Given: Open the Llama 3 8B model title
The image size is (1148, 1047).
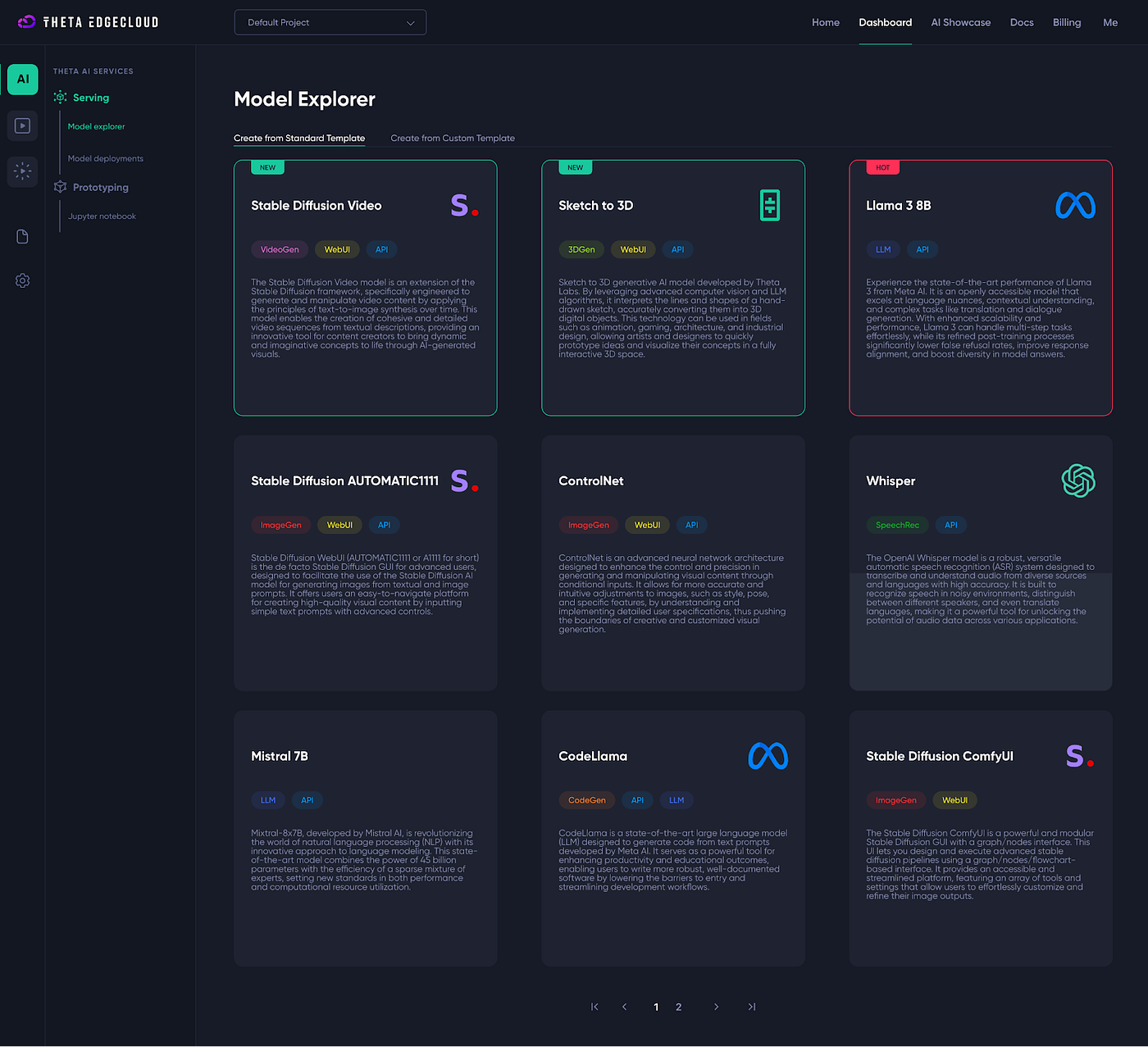Looking at the screenshot, I should (899, 206).
